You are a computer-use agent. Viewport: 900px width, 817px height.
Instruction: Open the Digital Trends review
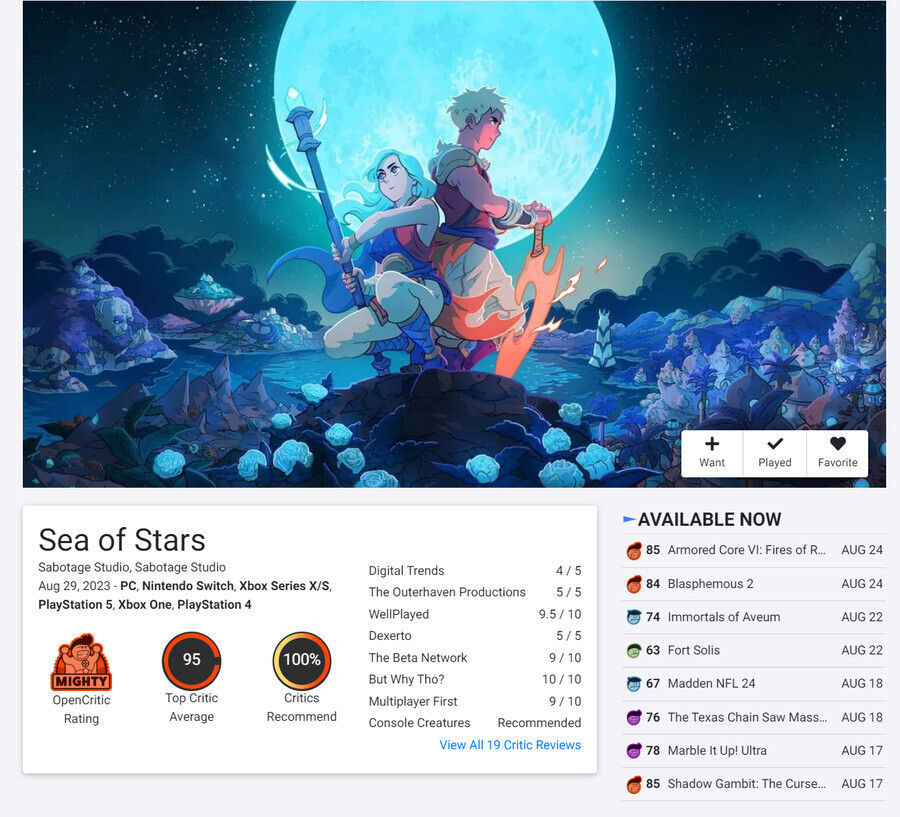point(475,571)
